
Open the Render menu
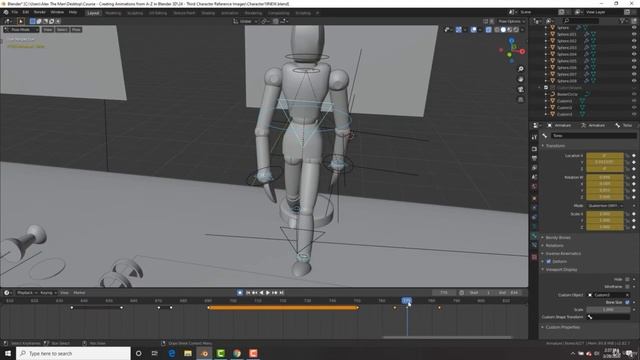coord(40,12)
